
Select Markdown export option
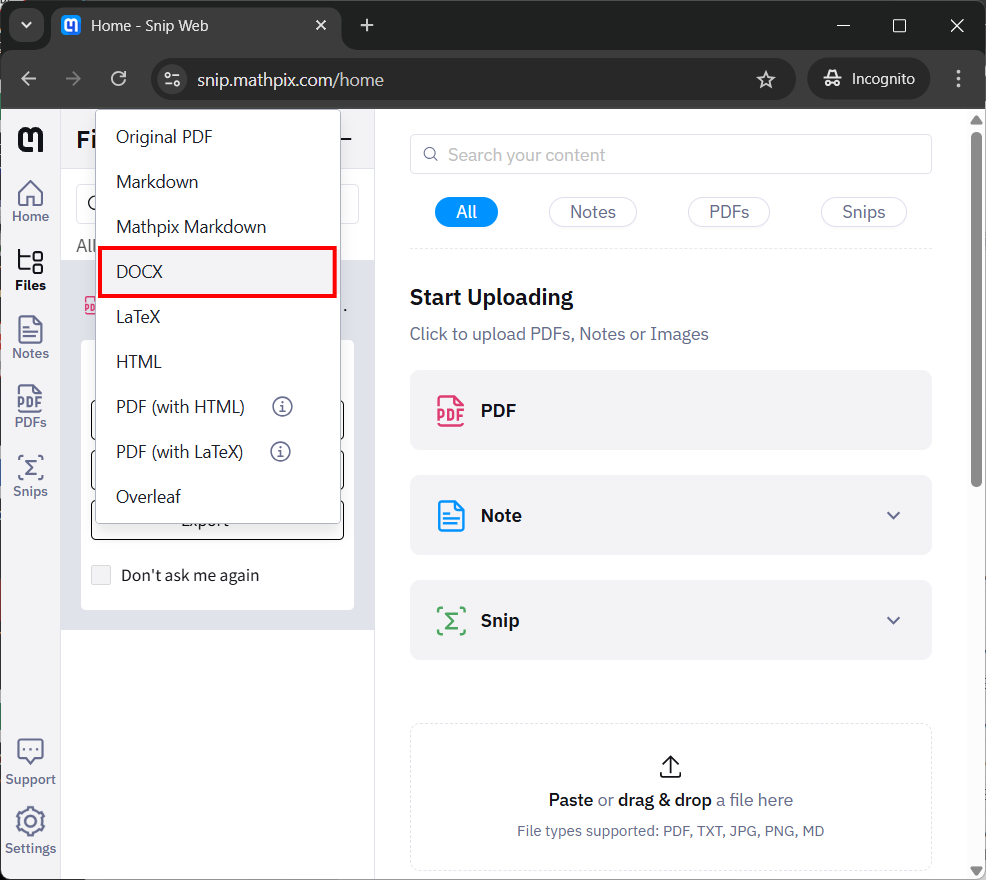point(218,182)
